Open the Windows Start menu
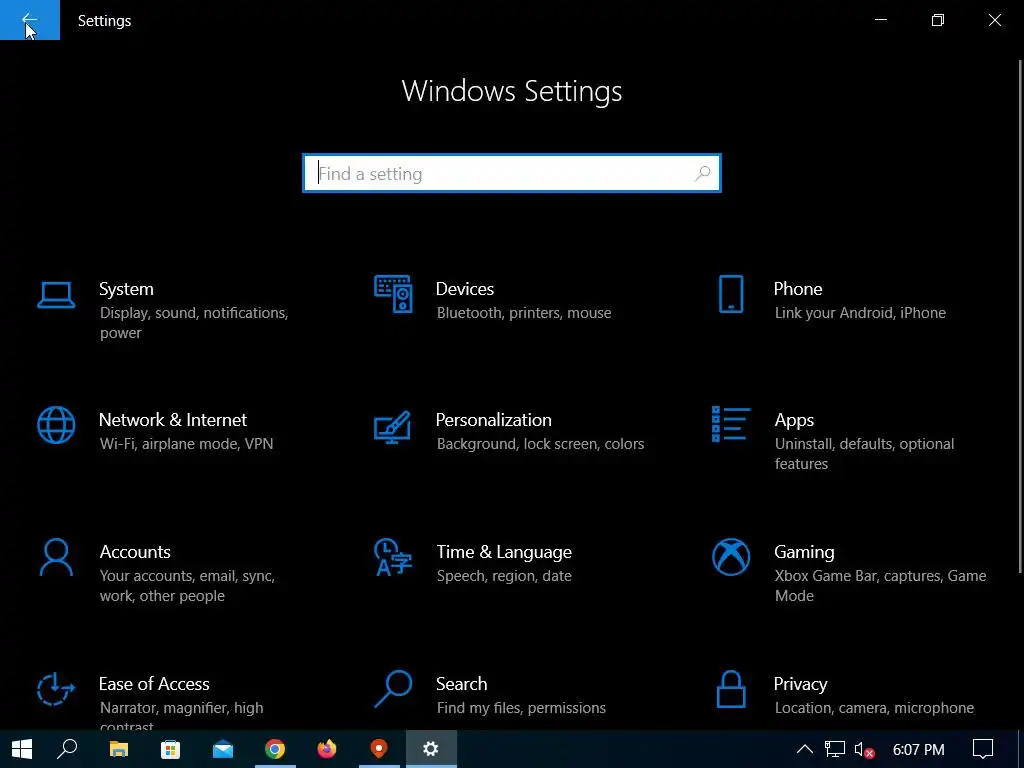The height and width of the screenshot is (768, 1024). (22, 749)
